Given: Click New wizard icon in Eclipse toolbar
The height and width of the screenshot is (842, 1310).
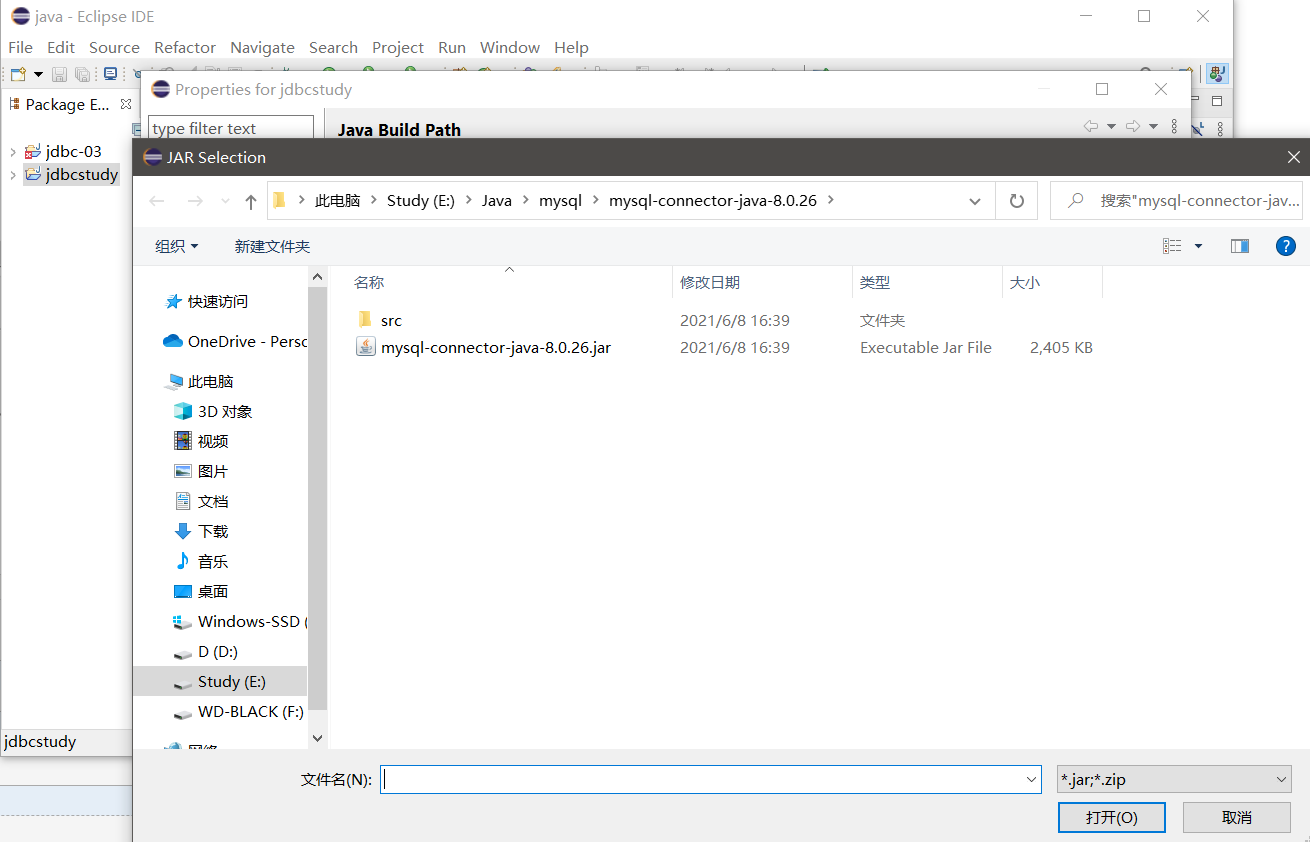Looking at the screenshot, I should [x=18, y=74].
